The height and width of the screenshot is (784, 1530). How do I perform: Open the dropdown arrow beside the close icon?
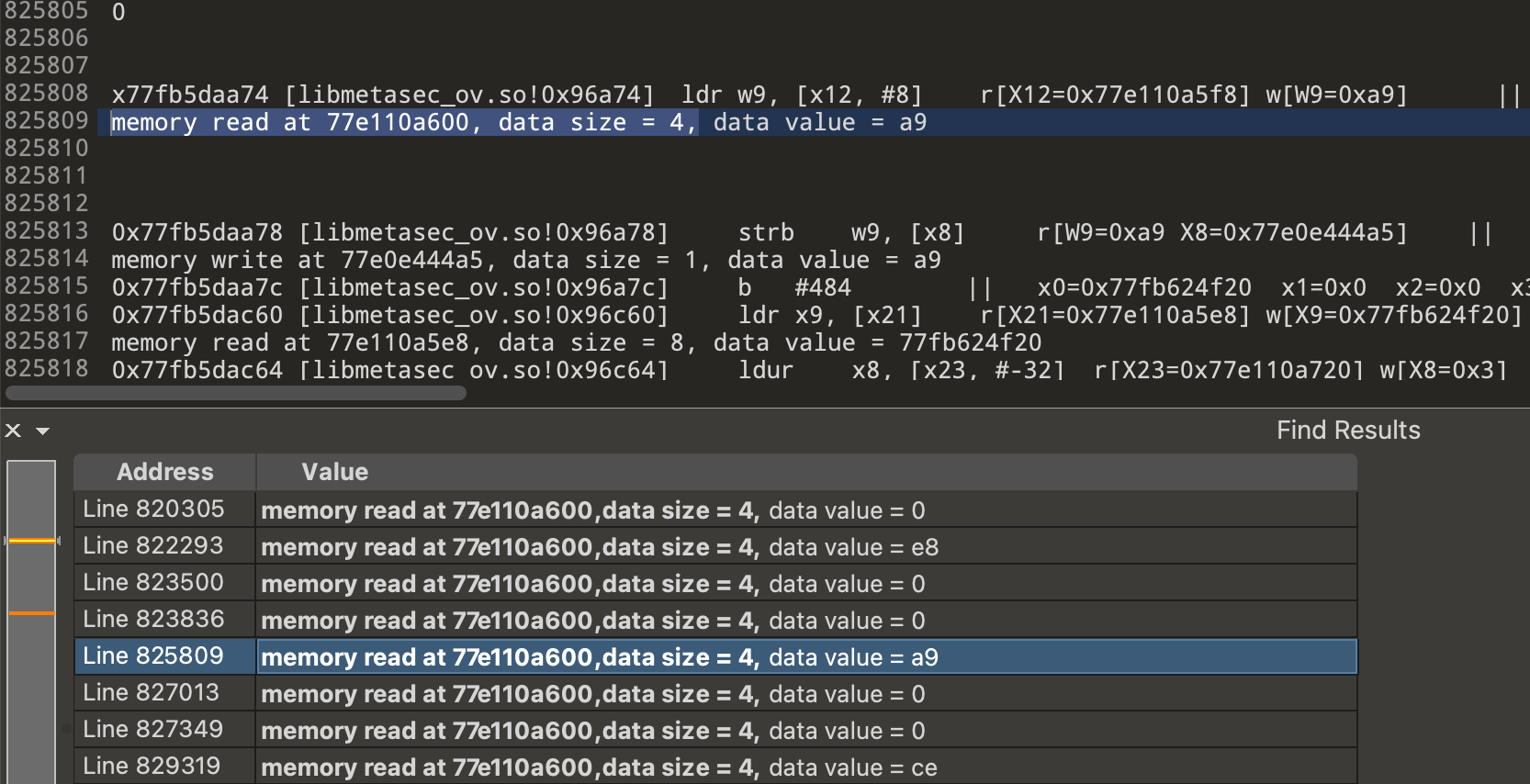click(x=42, y=431)
